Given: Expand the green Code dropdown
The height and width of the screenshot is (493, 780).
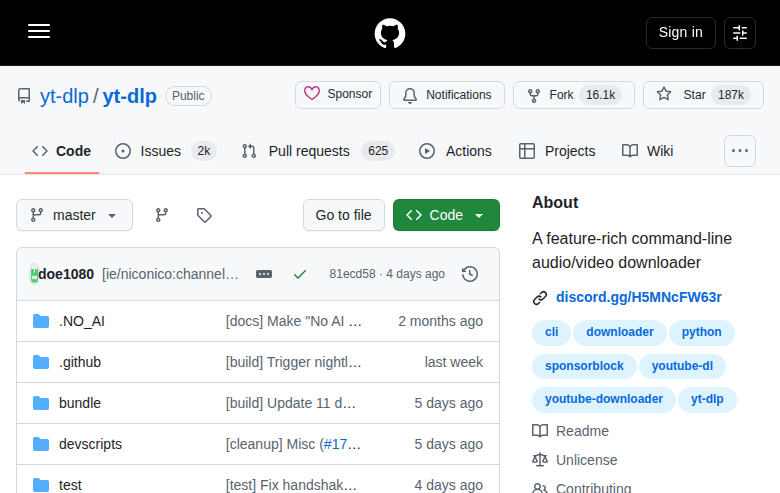Looking at the screenshot, I should click(446, 215).
